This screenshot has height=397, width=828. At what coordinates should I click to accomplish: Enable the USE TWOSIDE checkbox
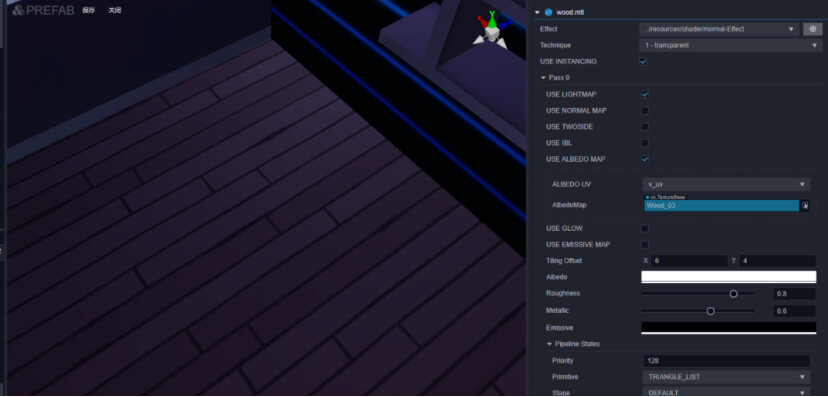645,127
